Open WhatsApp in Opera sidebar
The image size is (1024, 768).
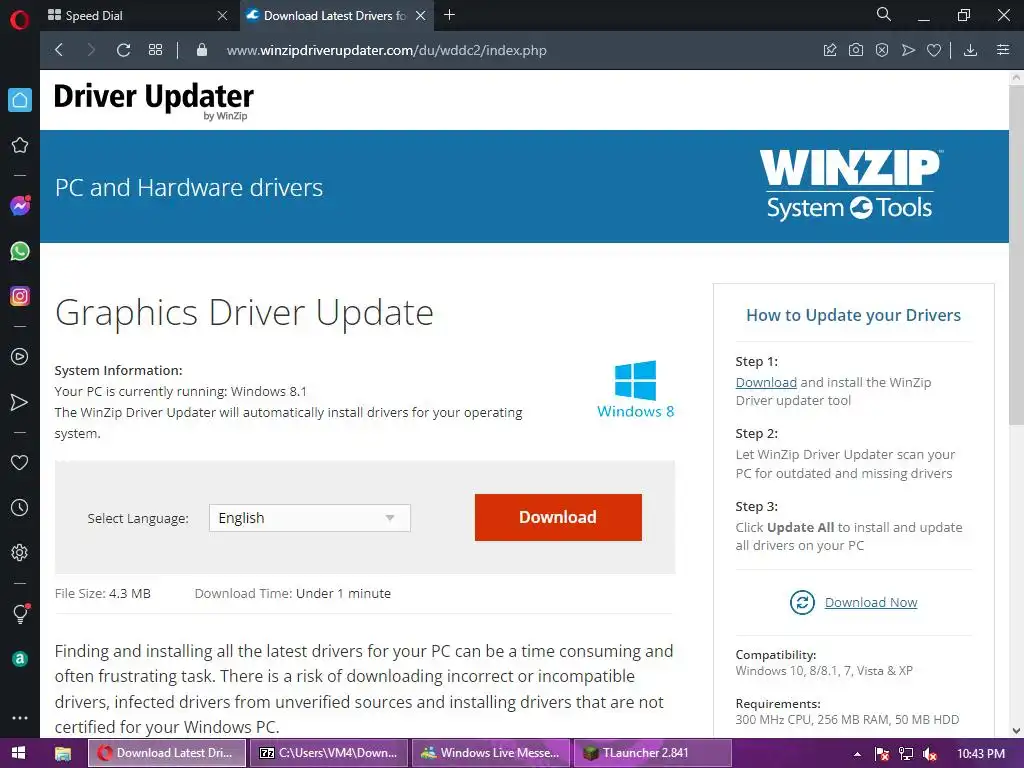[x=20, y=251]
